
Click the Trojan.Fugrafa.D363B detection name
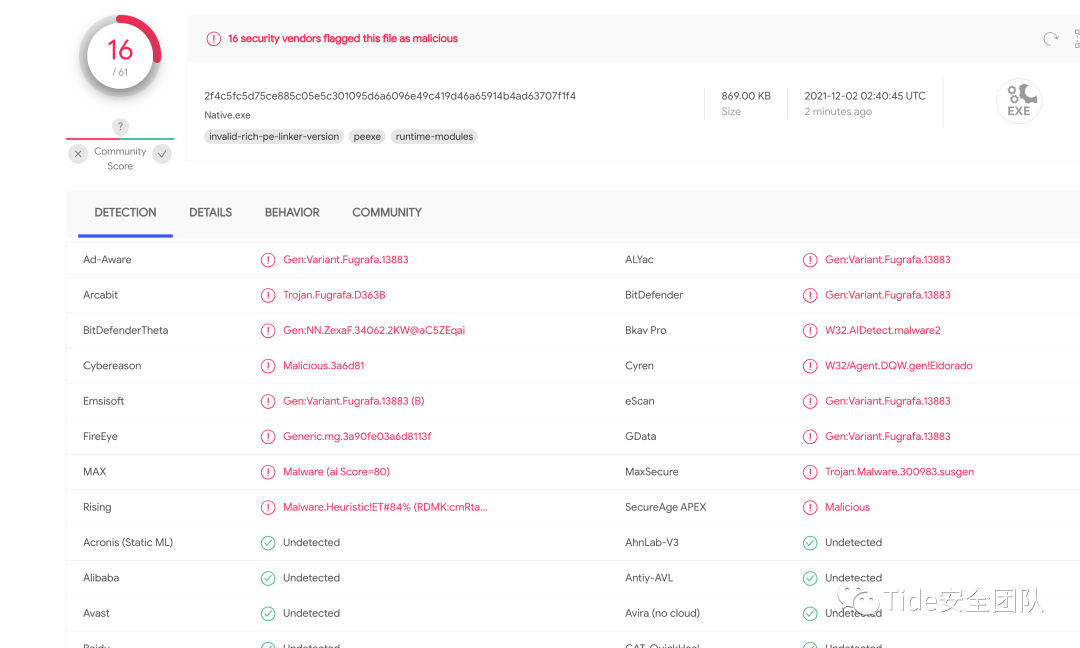coord(334,295)
